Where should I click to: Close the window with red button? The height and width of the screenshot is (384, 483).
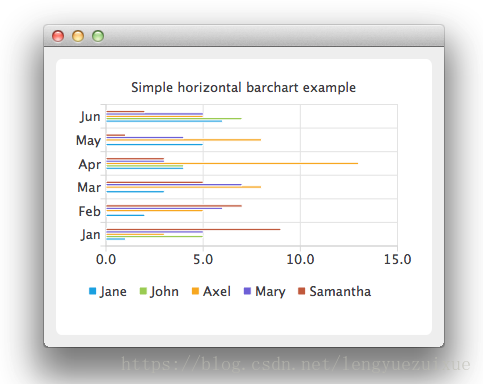tap(58, 36)
